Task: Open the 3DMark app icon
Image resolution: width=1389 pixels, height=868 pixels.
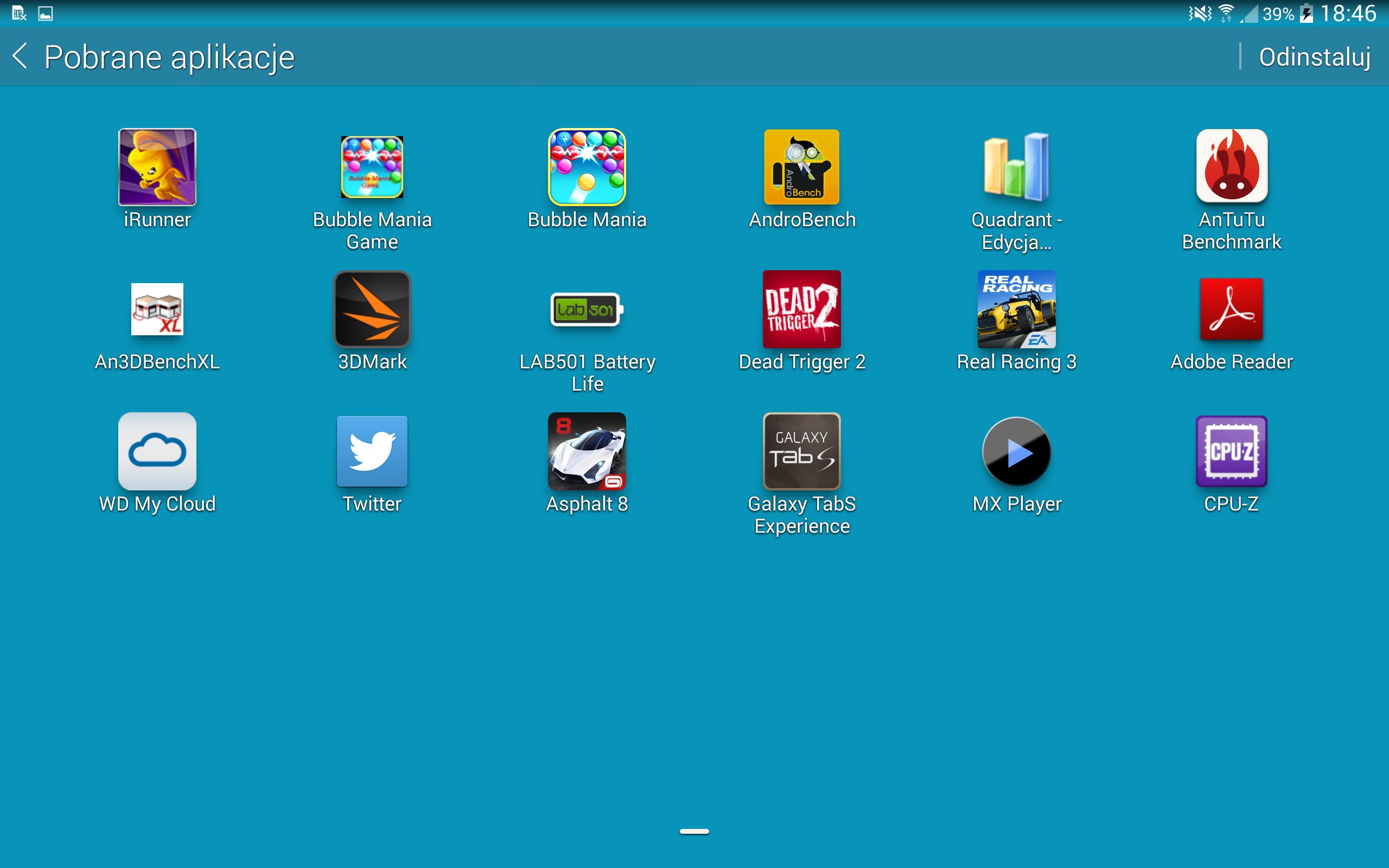Action: pos(372,309)
